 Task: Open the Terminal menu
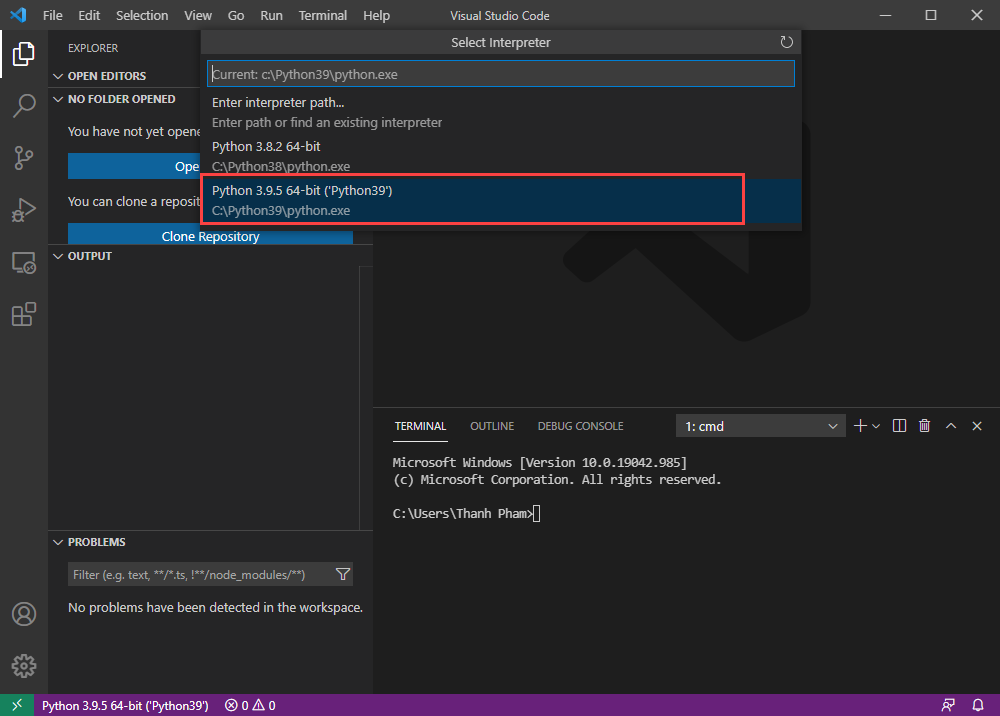323,15
